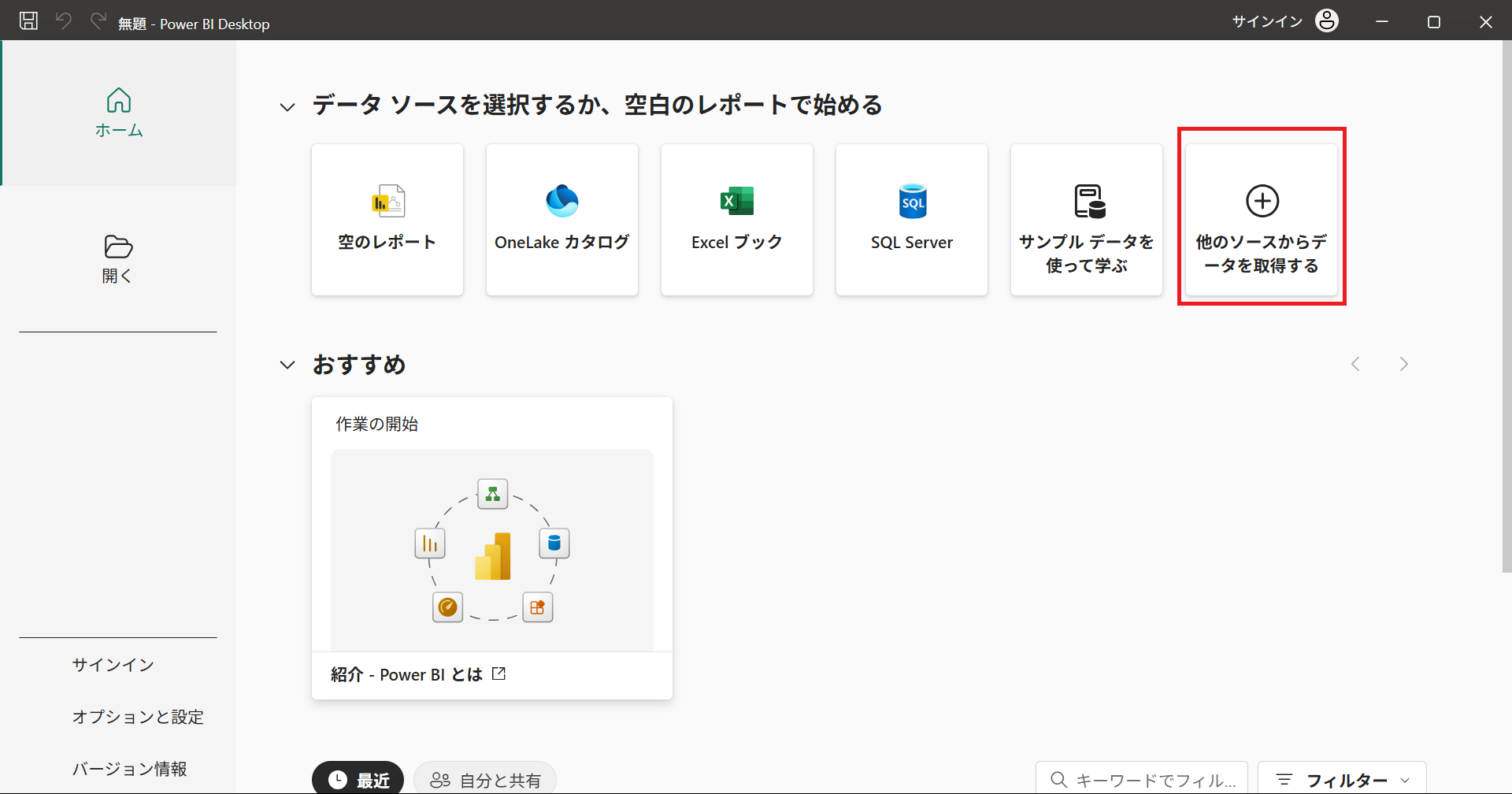Click サインイン text in title bar

[1267, 21]
